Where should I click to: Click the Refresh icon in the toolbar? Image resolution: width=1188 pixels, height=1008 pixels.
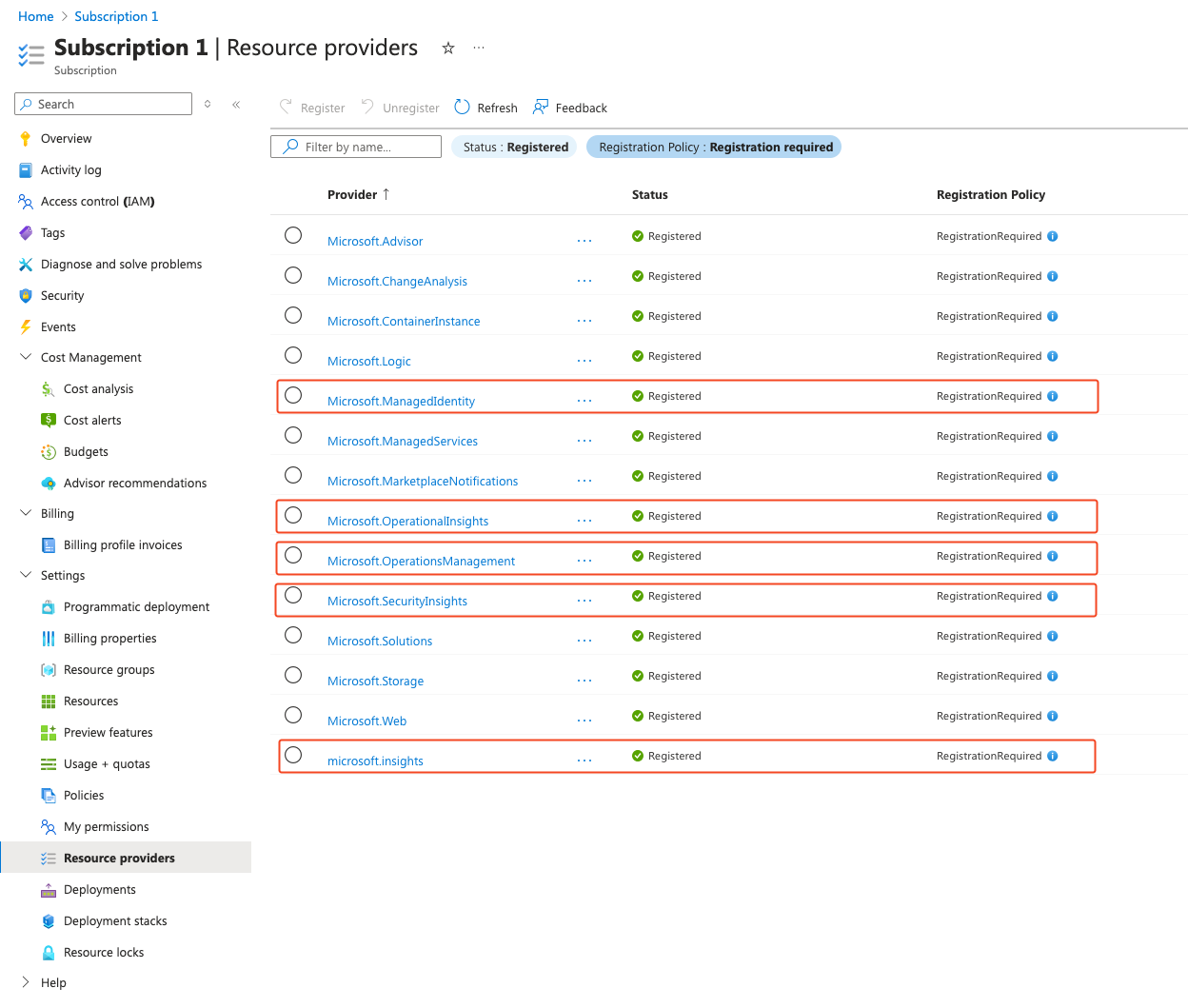click(x=463, y=107)
